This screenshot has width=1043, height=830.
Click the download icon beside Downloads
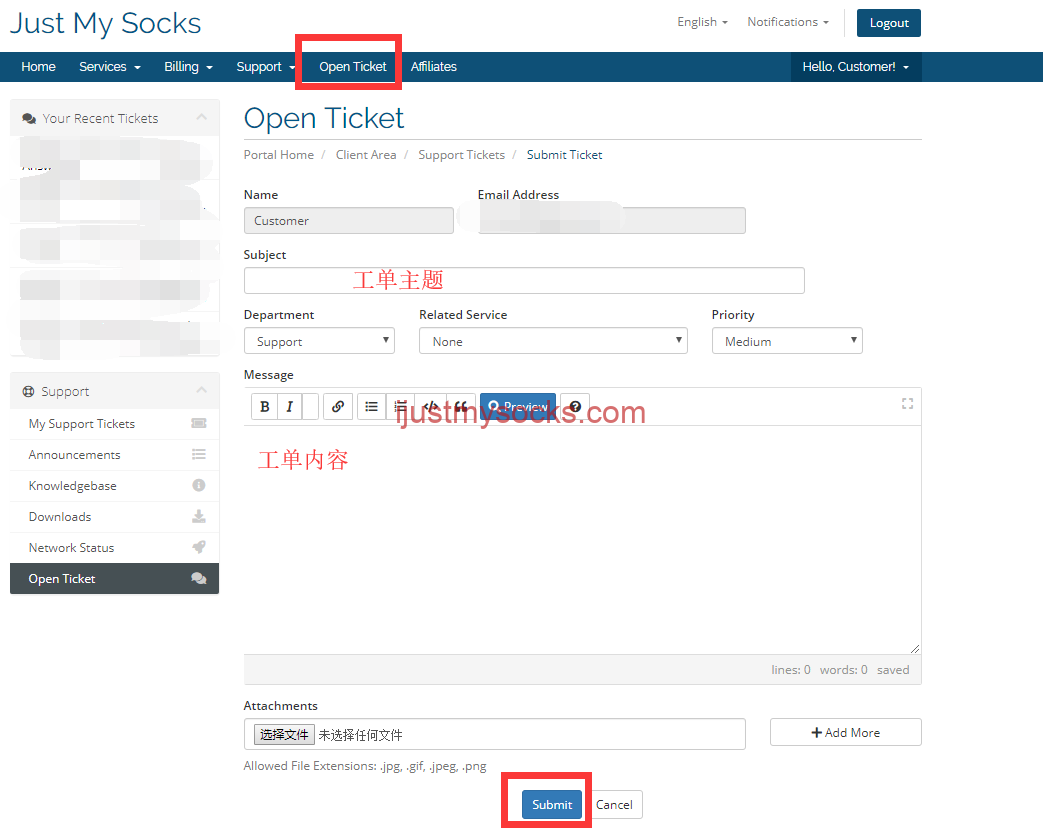199,516
